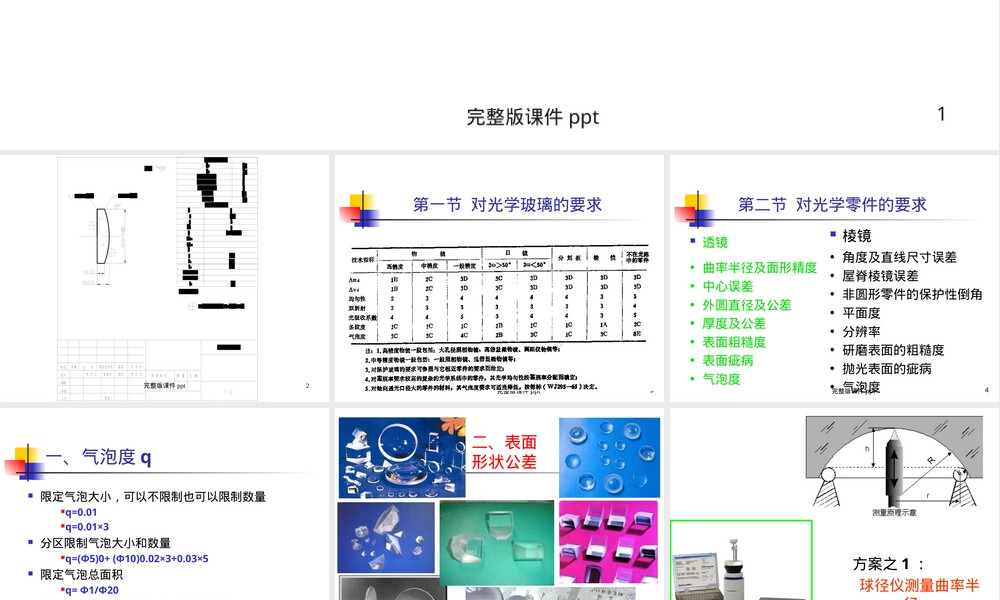Click the text 方案之 1 ：

(888, 564)
